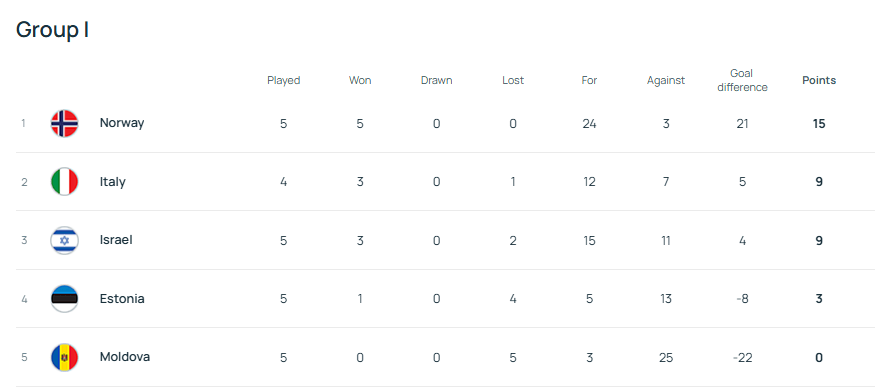Select the Played column header

(x=283, y=80)
